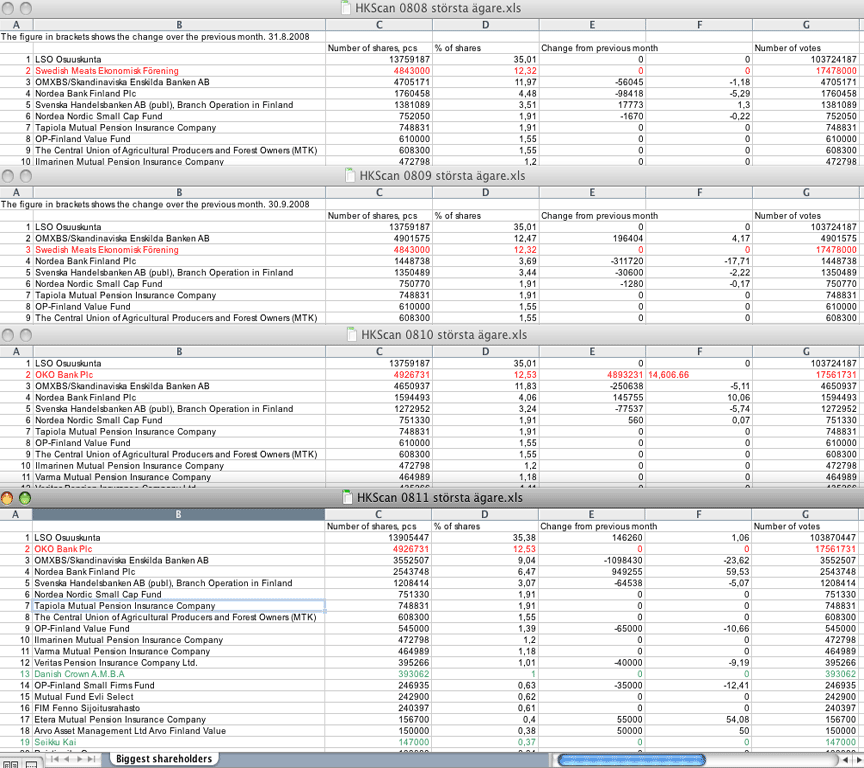Select cell -311720 in 0809 window
Image resolution: width=864 pixels, height=768 pixels.
pos(592,261)
